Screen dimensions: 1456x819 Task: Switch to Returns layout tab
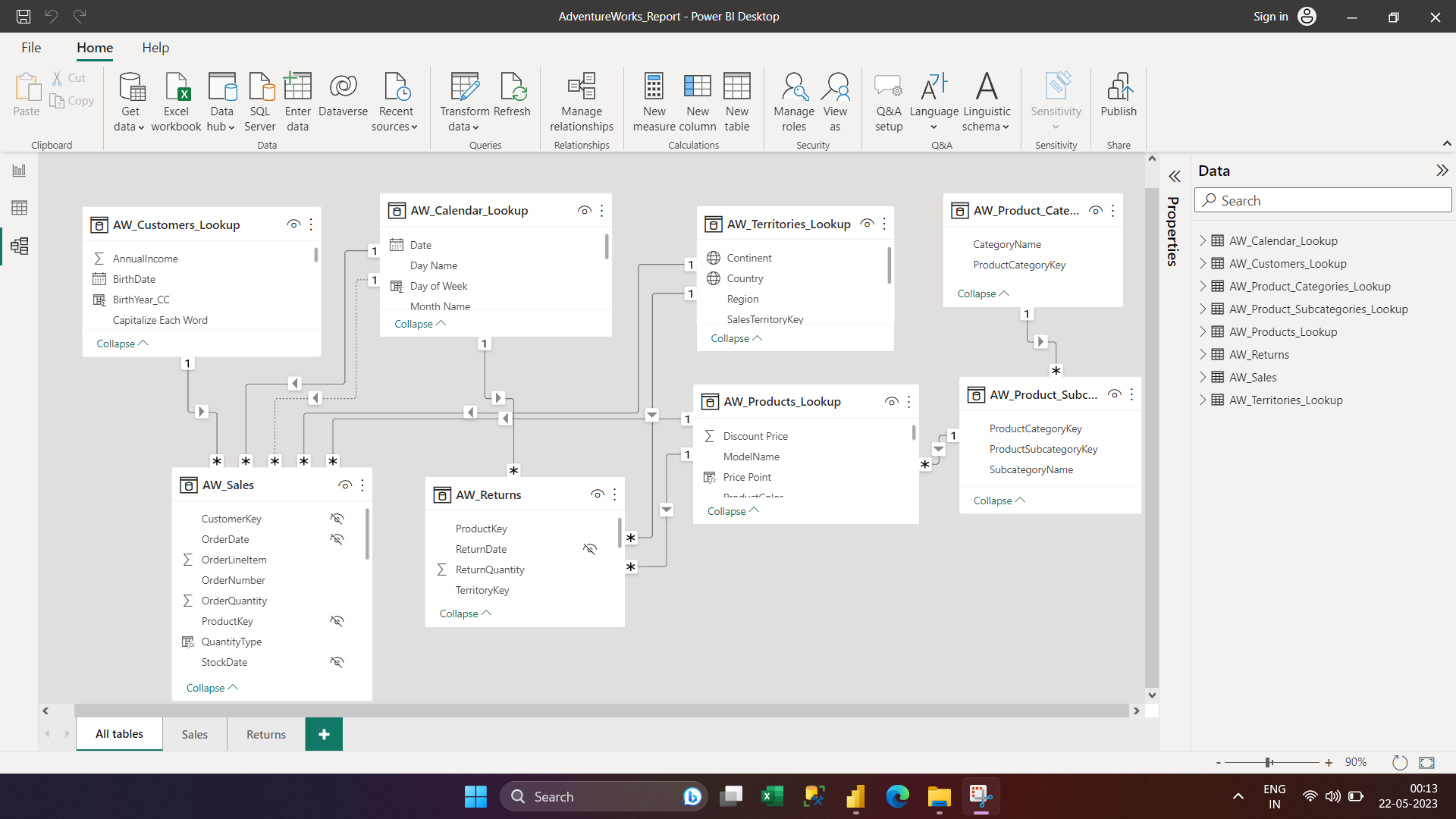tap(266, 734)
